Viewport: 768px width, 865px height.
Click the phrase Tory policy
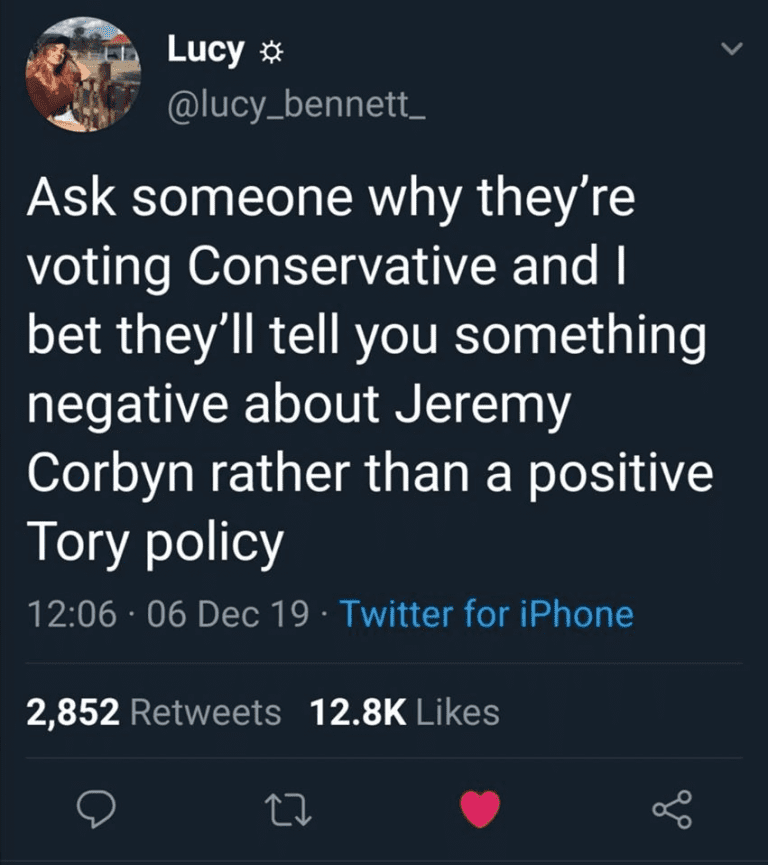(155, 544)
